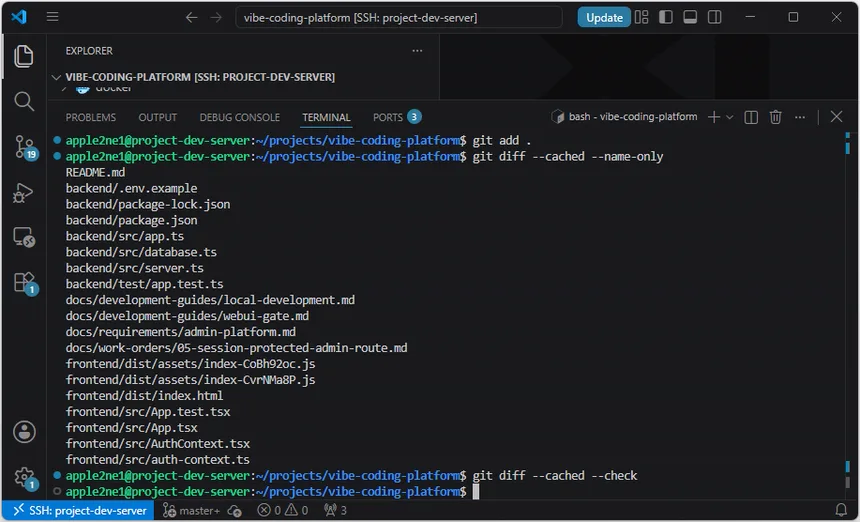Open the launch profile dropdown arrow
Viewport: 860px width, 522px height.
click(x=729, y=117)
